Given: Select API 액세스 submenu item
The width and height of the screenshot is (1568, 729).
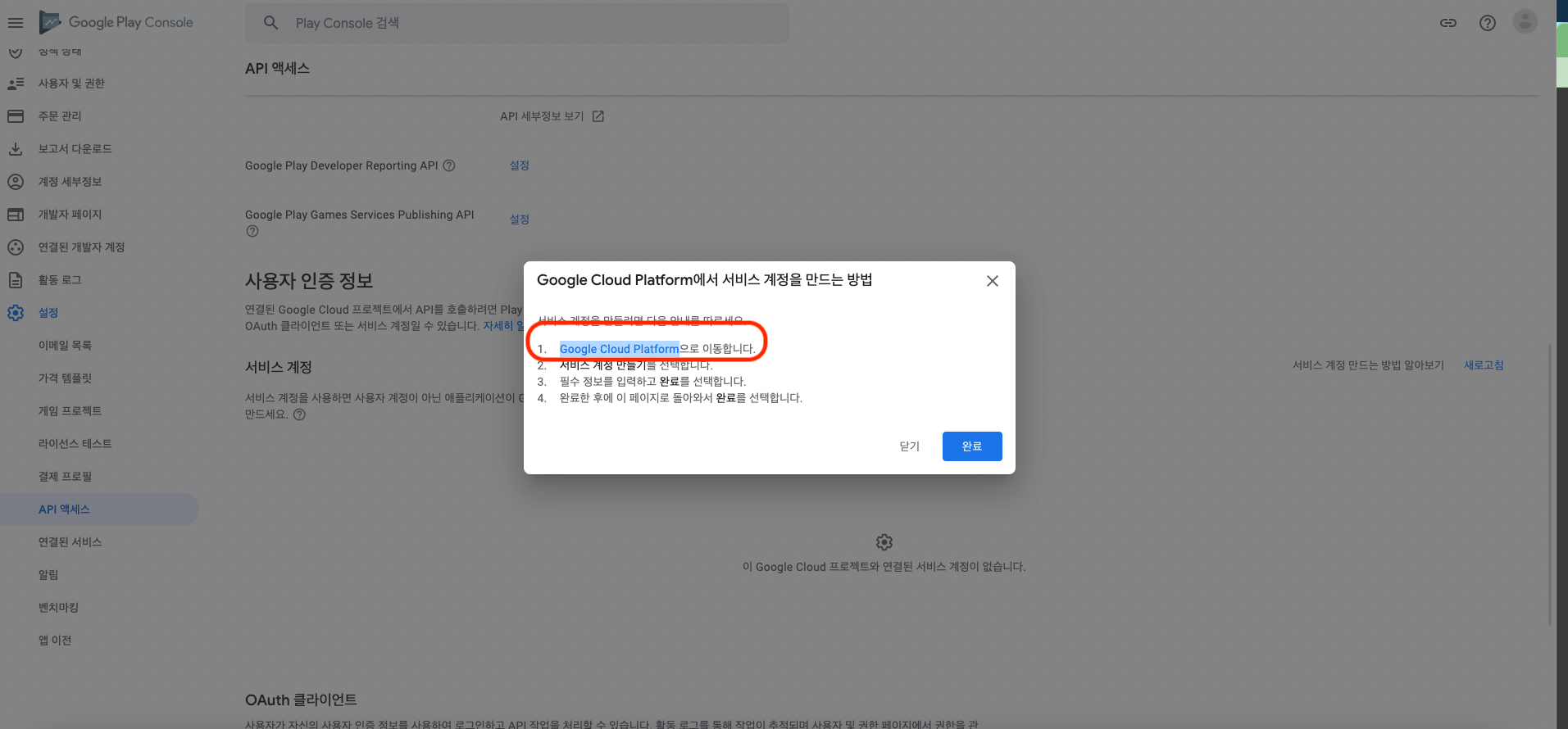Looking at the screenshot, I should point(99,509).
